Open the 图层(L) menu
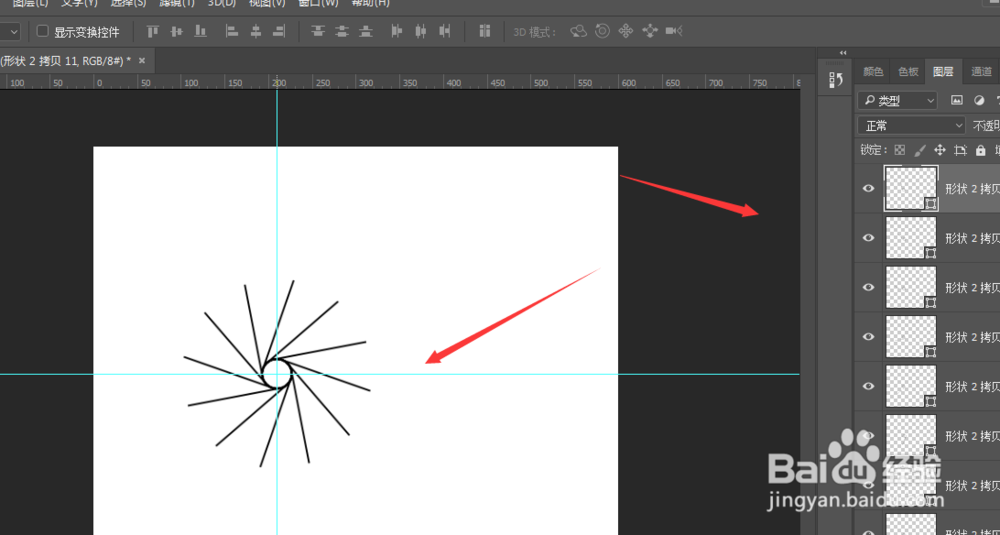This screenshot has height=535, width=1000. click(31, 4)
